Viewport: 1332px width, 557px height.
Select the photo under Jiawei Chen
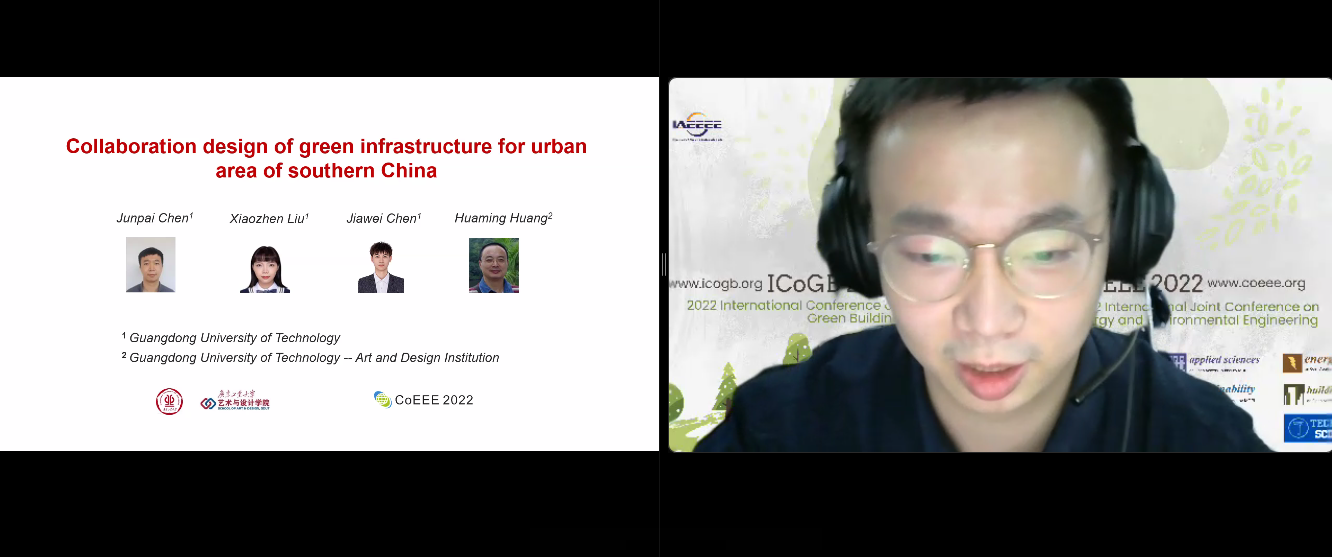coord(381,268)
